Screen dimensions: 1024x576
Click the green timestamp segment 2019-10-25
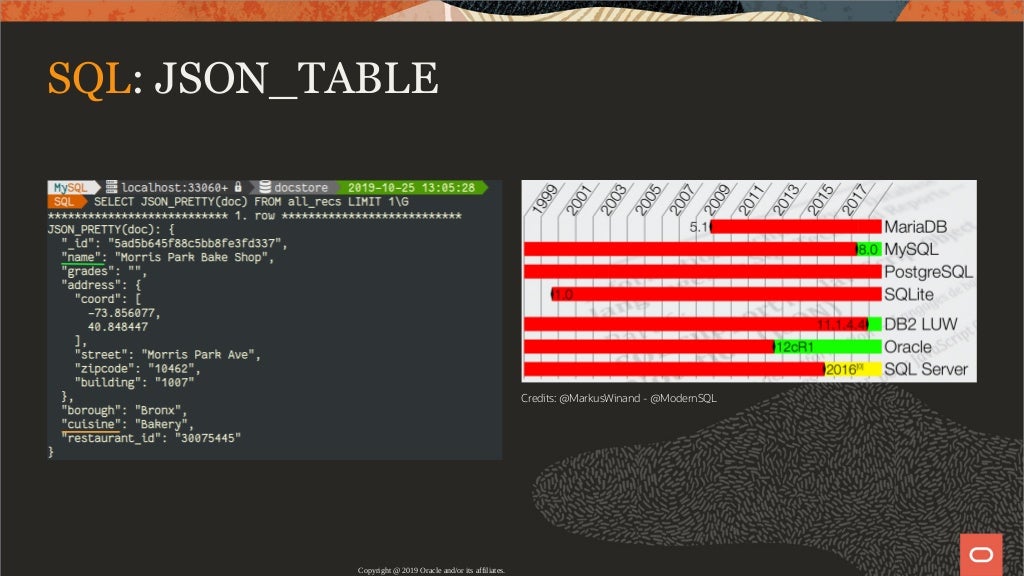click(411, 187)
